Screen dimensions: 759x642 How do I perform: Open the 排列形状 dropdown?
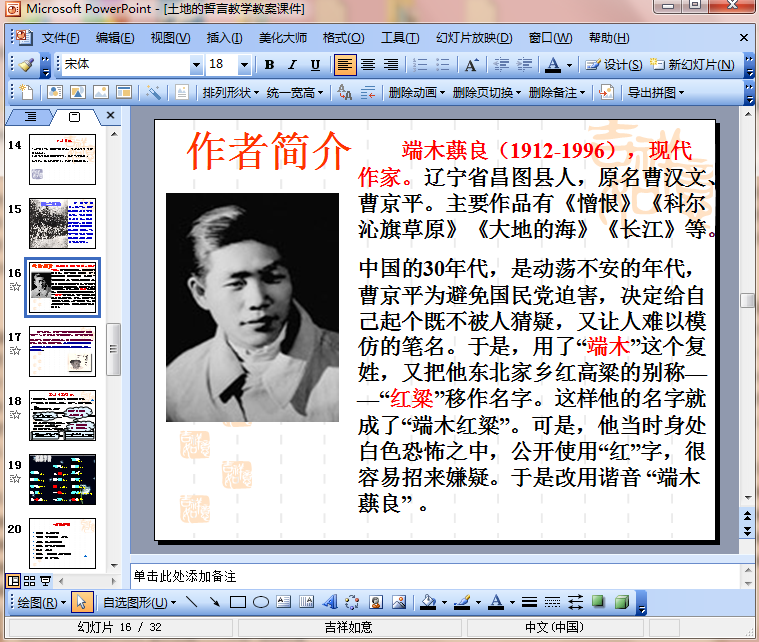229,93
